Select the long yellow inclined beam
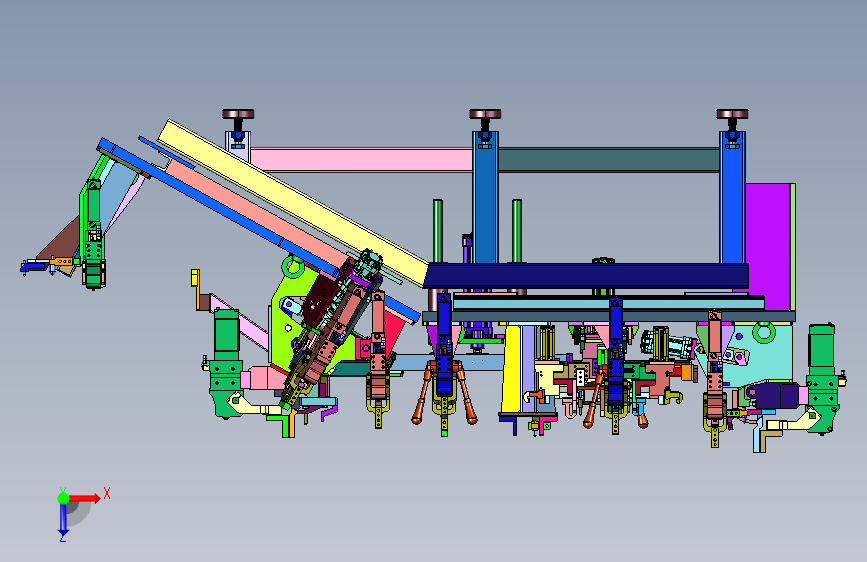Viewport: 867px width, 562px height. pos(293,202)
